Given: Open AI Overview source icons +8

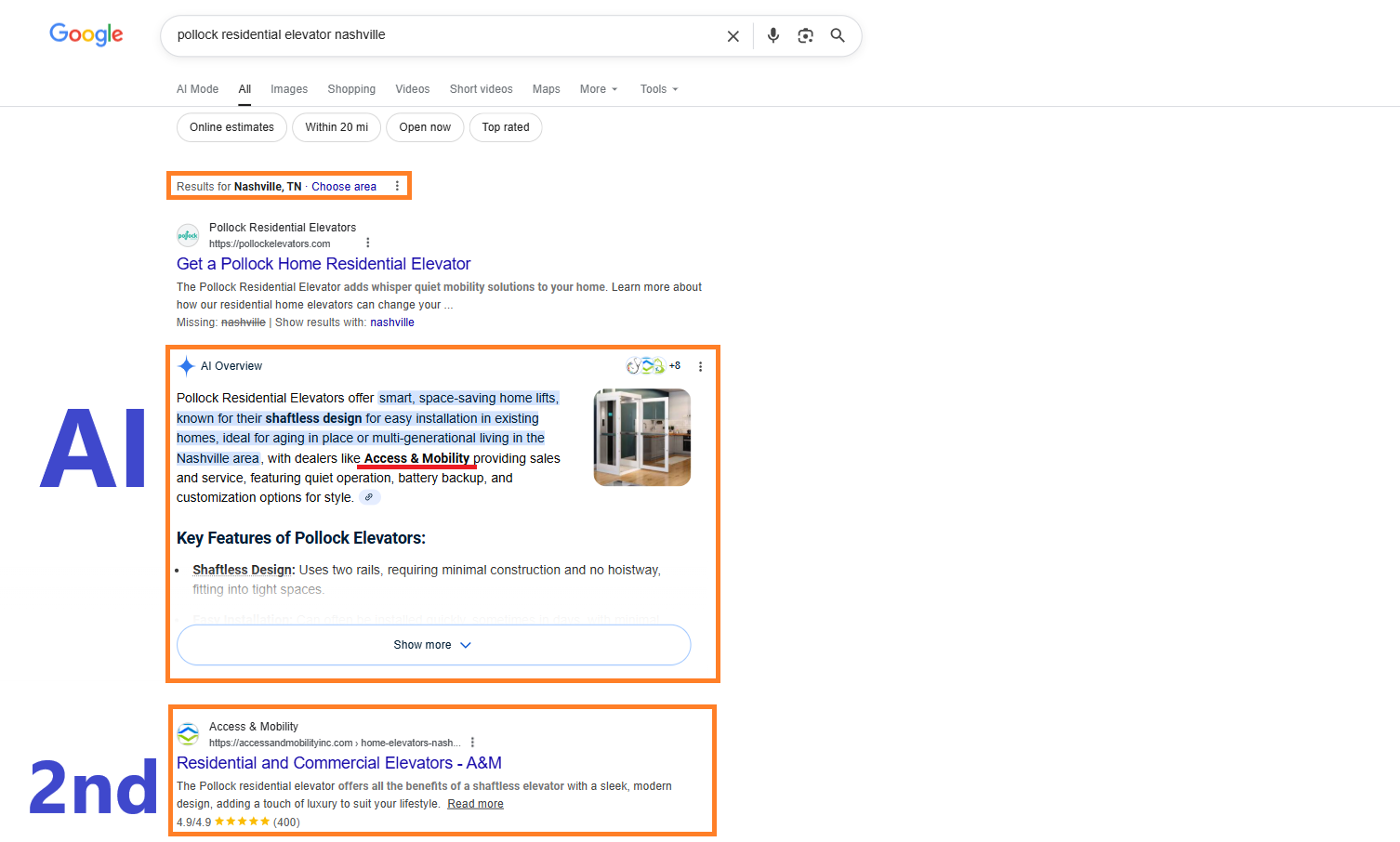Looking at the screenshot, I should tap(654, 366).
